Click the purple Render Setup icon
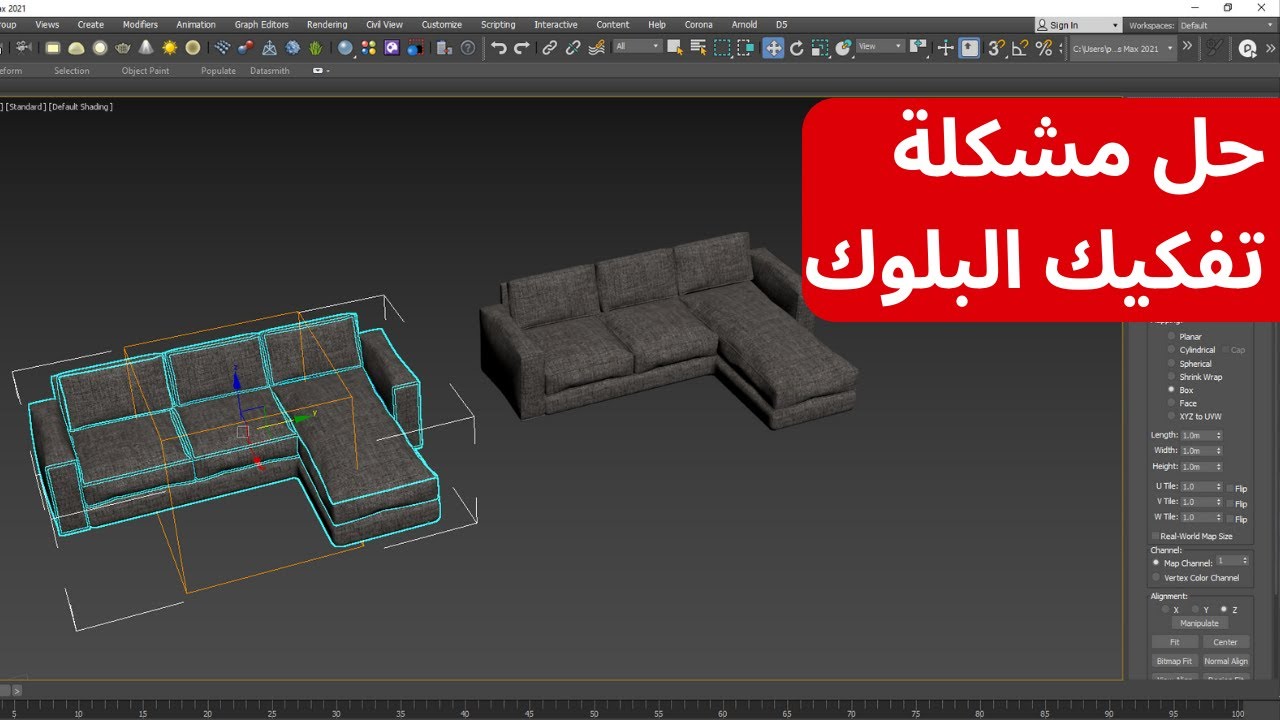This screenshot has width=1280, height=720. coord(392,47)
